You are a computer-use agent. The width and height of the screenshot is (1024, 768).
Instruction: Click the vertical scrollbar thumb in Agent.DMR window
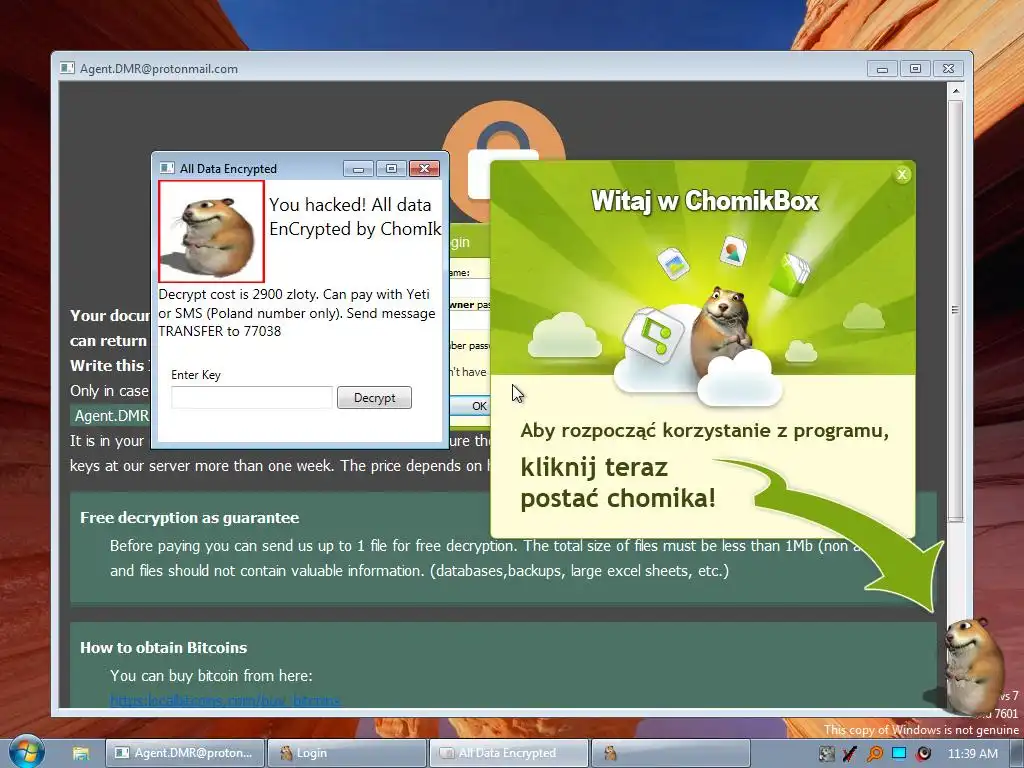click(x=955, y=310)
